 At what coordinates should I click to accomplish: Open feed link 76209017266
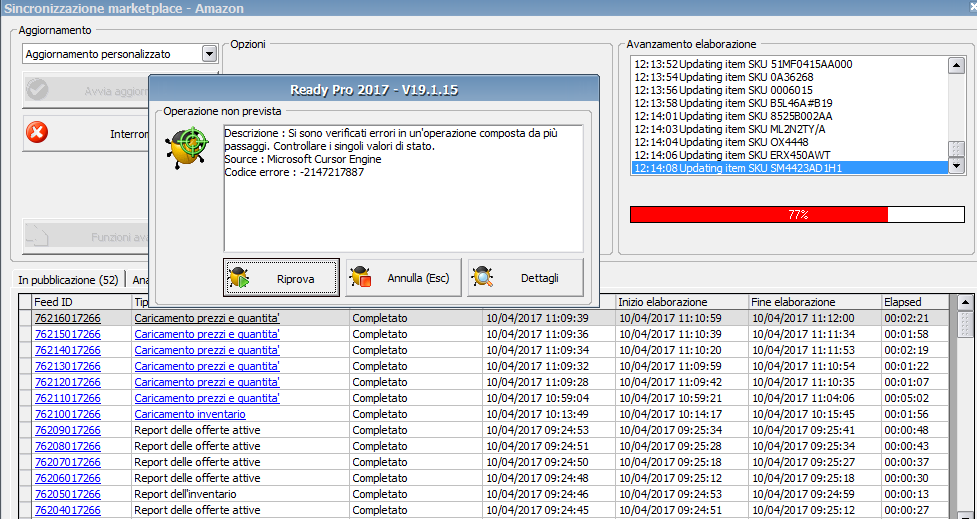click(67, 431)
